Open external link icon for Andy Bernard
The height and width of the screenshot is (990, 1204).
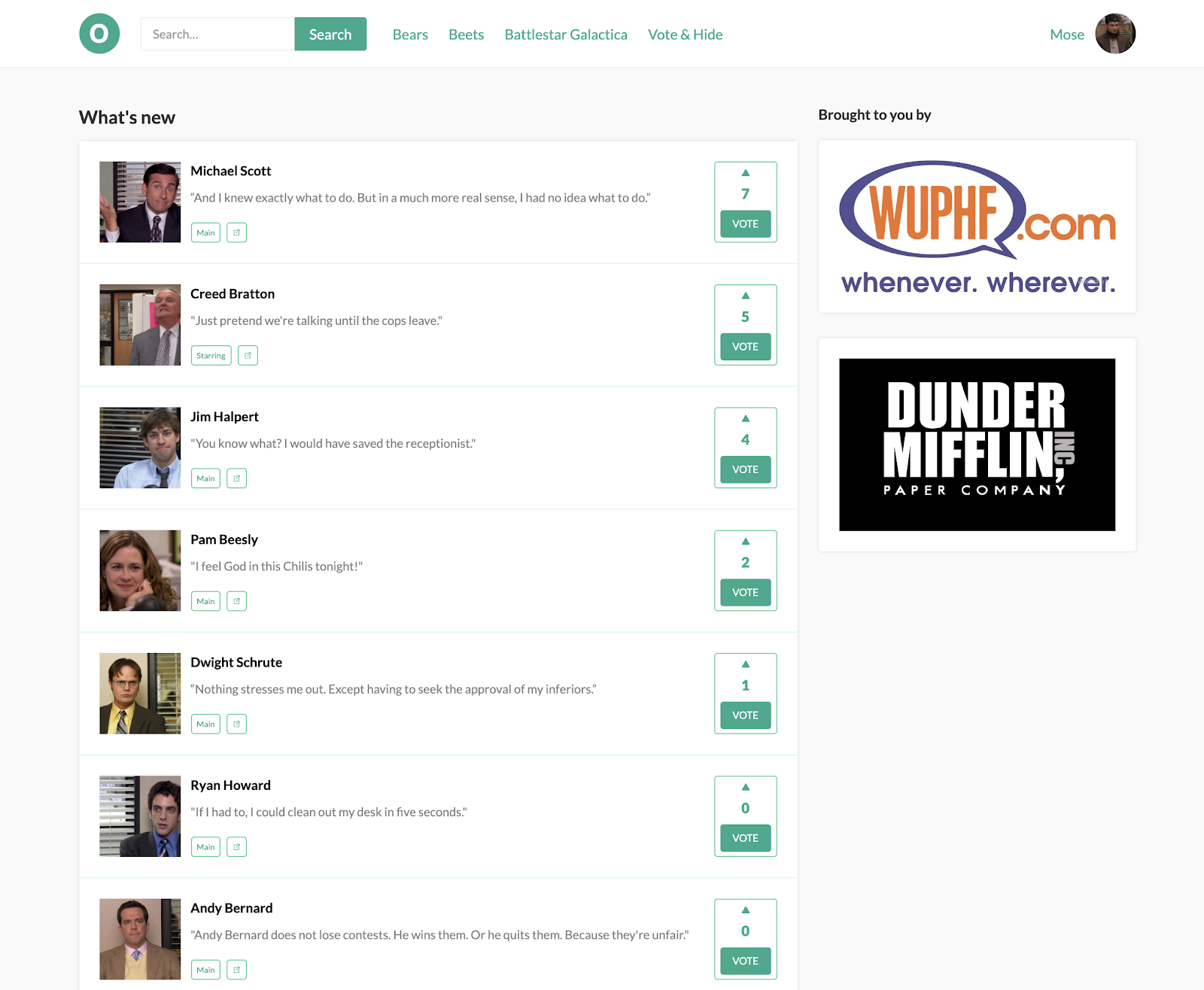click(236, 970)
